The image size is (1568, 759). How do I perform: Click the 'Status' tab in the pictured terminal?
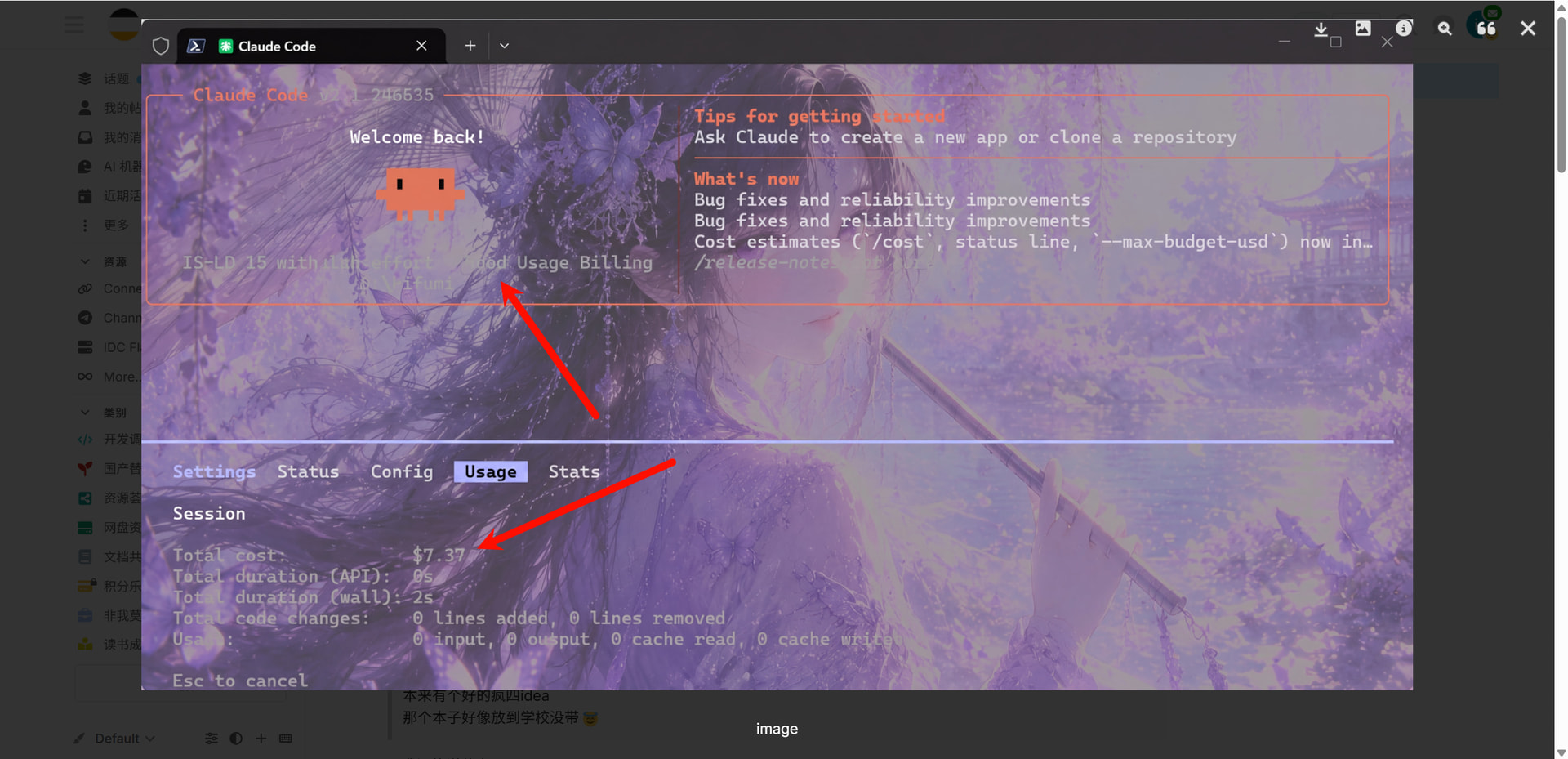308,471
